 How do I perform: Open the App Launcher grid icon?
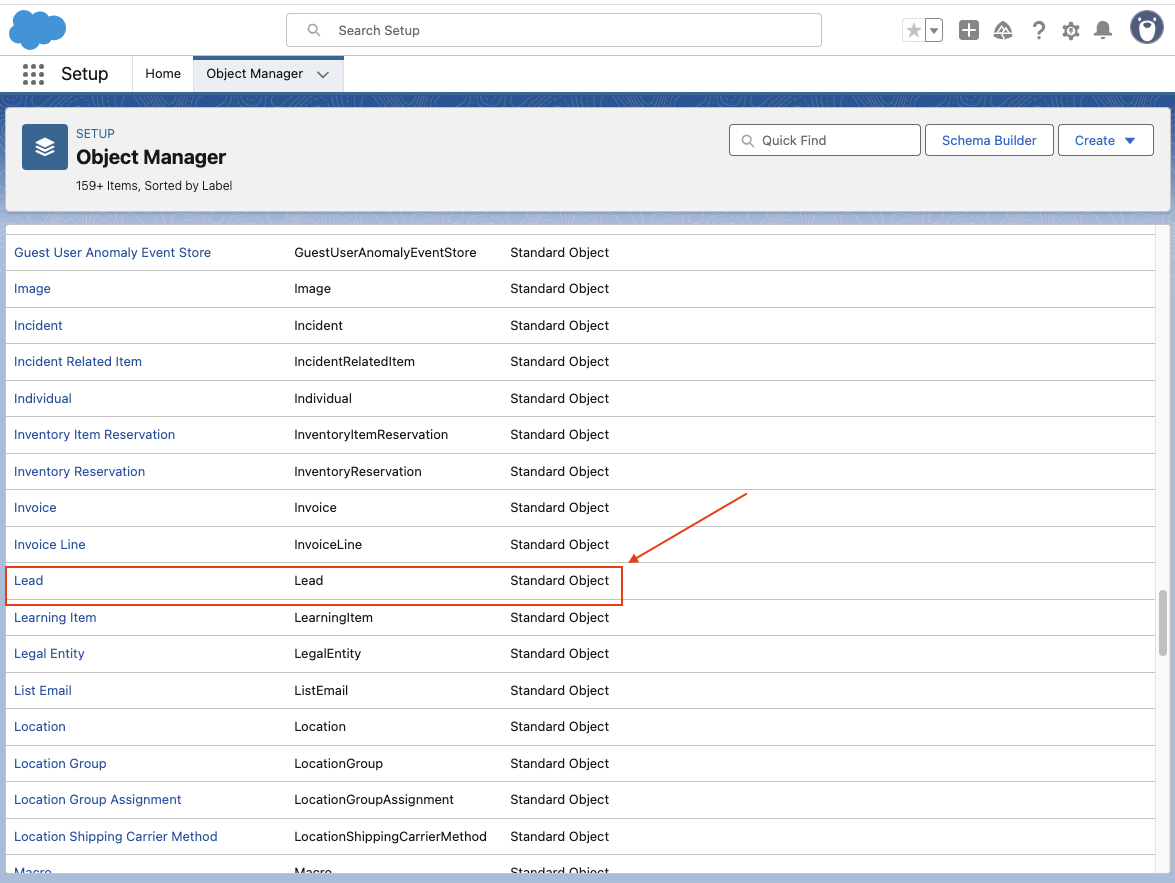tap(33, 74)
